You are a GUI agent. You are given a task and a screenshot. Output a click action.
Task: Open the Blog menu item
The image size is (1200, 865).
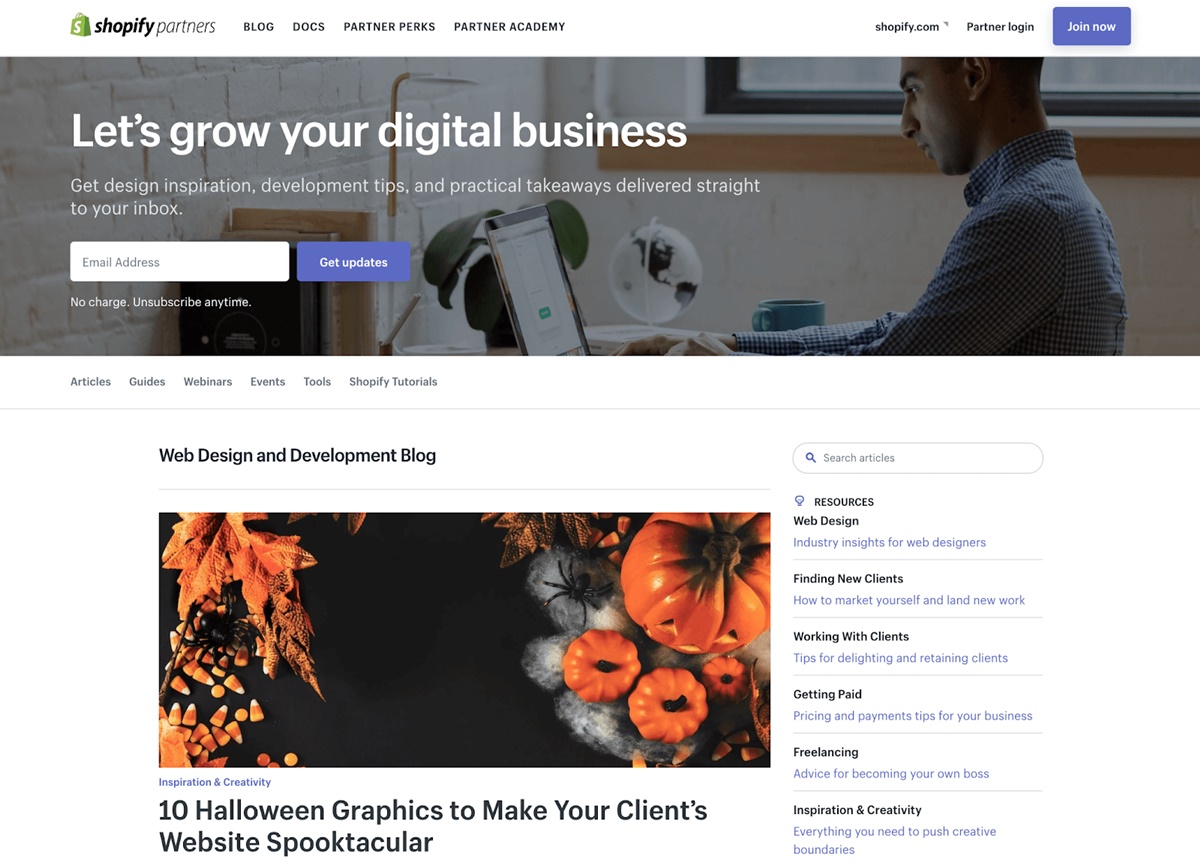pos(258,27)
